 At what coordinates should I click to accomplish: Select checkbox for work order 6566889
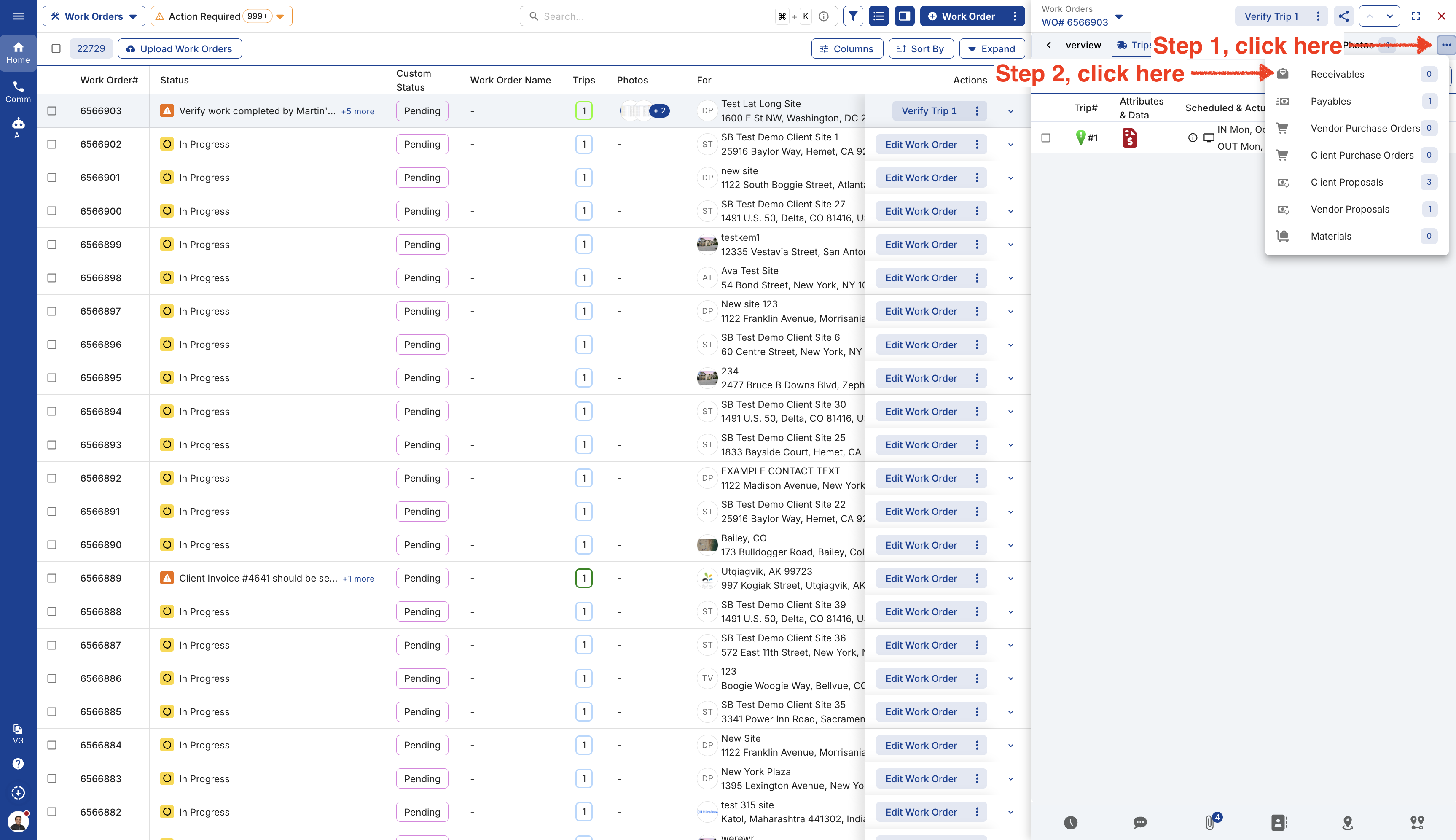pyautogui.click(x=52, y=578)
